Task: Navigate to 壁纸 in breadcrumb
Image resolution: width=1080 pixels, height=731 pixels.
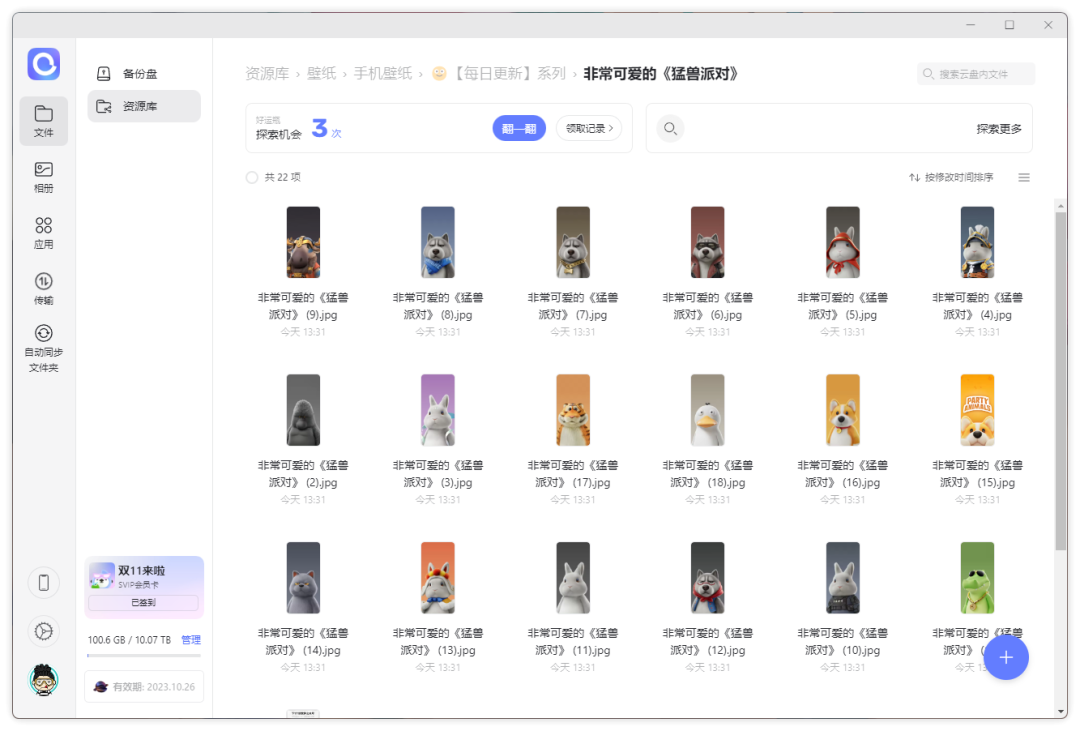Action: coord(322,74)
